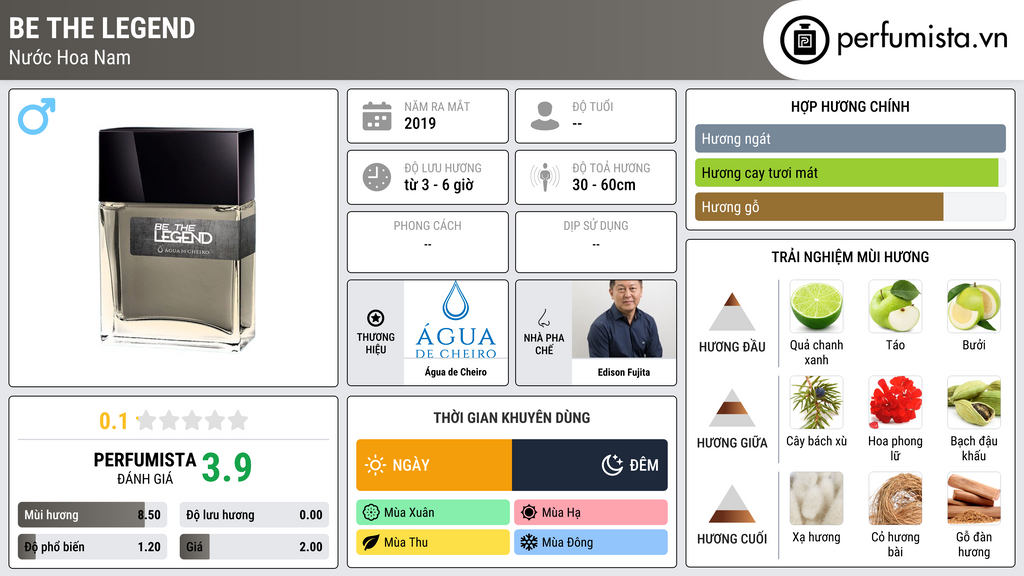Image resolution: width=1024 pixels, height=576 pixels.
Task: Click the moon icon next to Đêm
Action: pyautogui.click(x=612, y=465)
